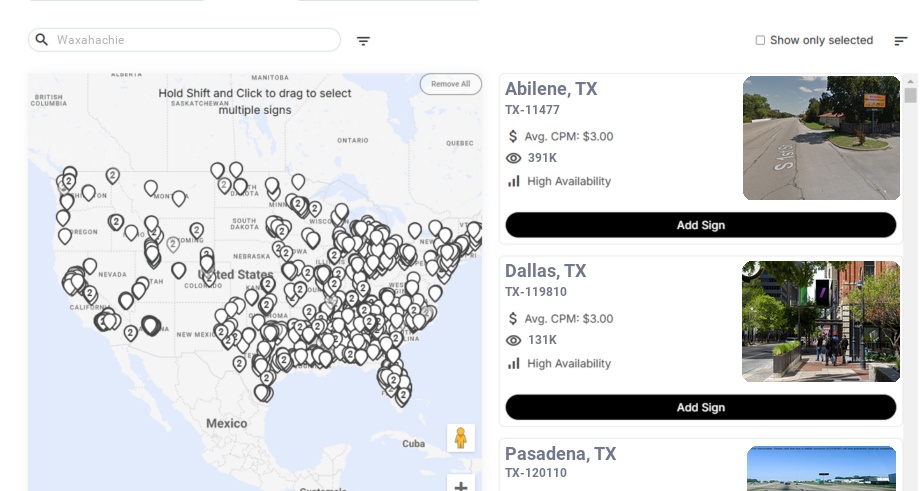Click the Pasadena, TX listing title
Screen dimensions: 920x491
coord(560,454)
